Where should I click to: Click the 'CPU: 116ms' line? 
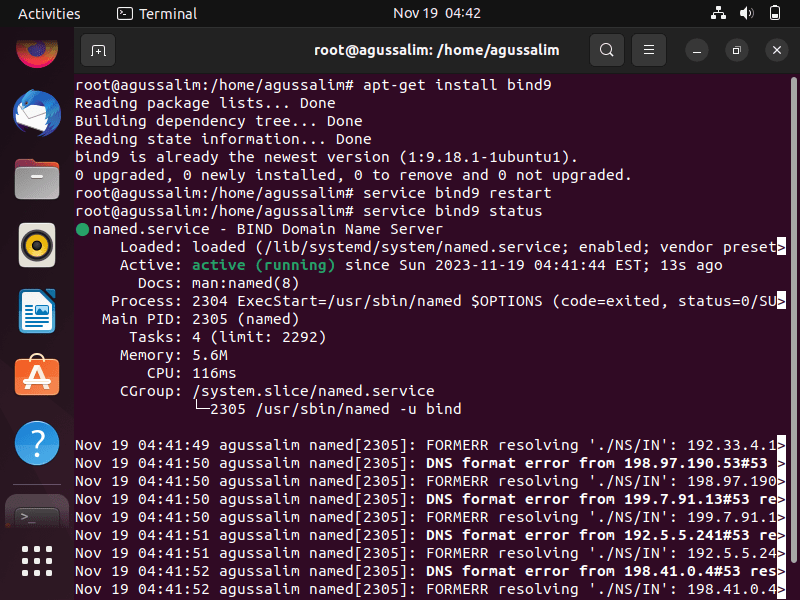pos(191,373)
